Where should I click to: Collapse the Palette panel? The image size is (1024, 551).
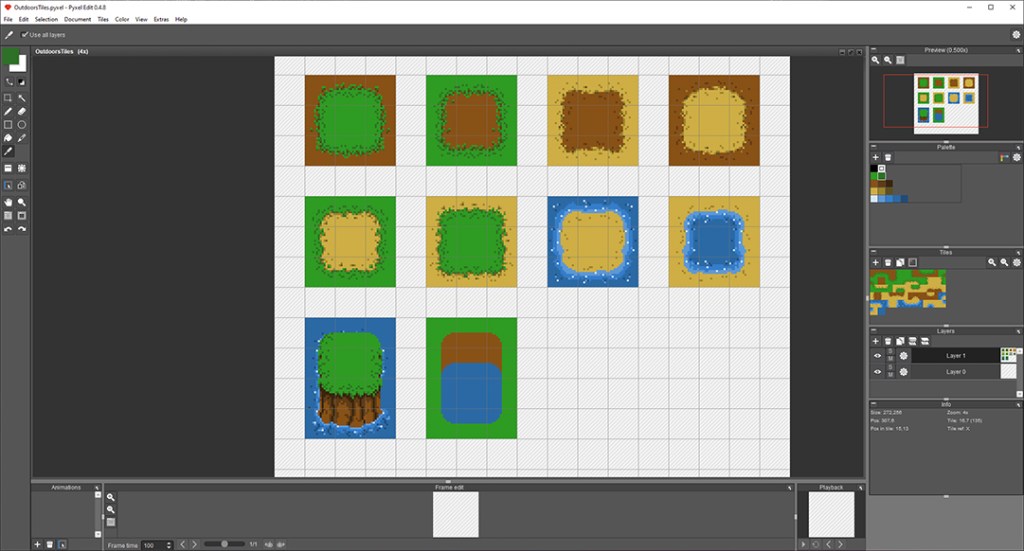tap(874, 147)
